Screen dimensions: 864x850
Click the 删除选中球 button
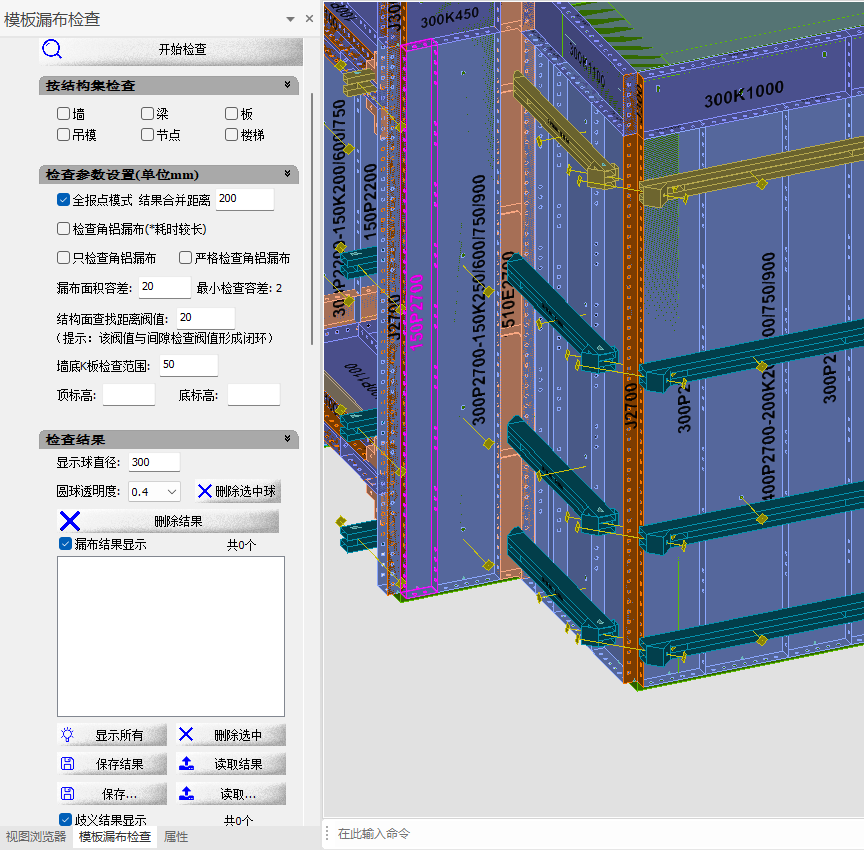tap(237, 491)
